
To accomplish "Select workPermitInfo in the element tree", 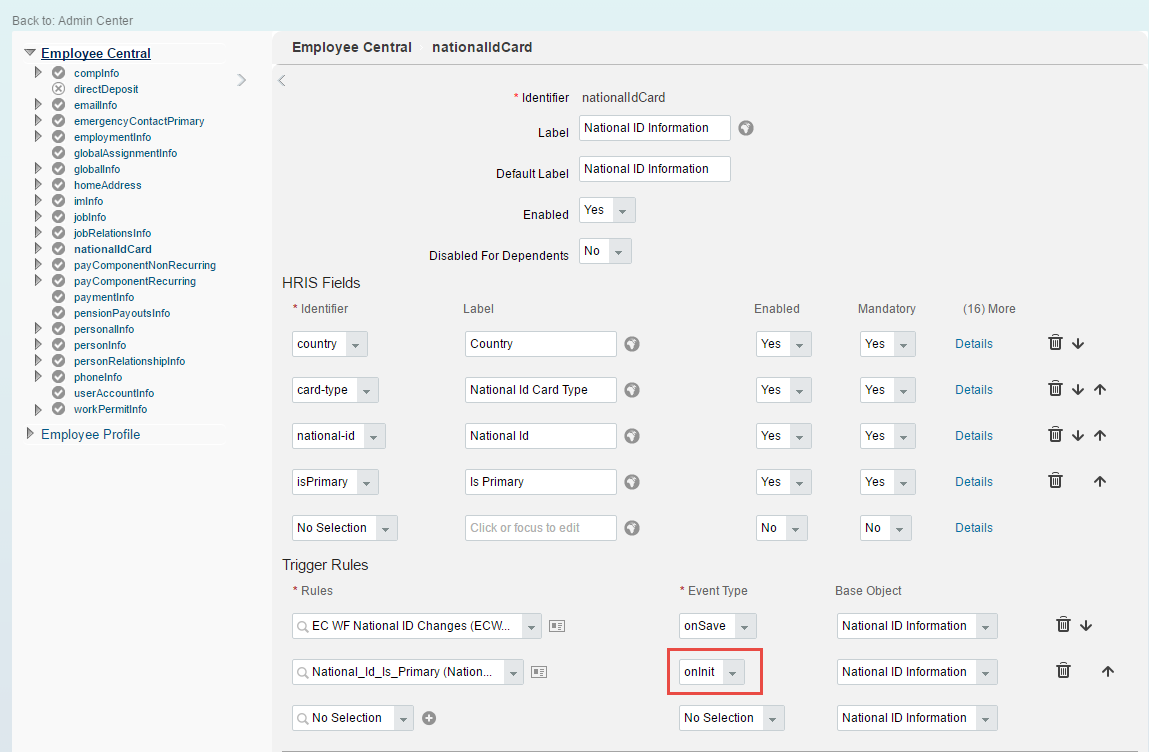I will 110,409.
